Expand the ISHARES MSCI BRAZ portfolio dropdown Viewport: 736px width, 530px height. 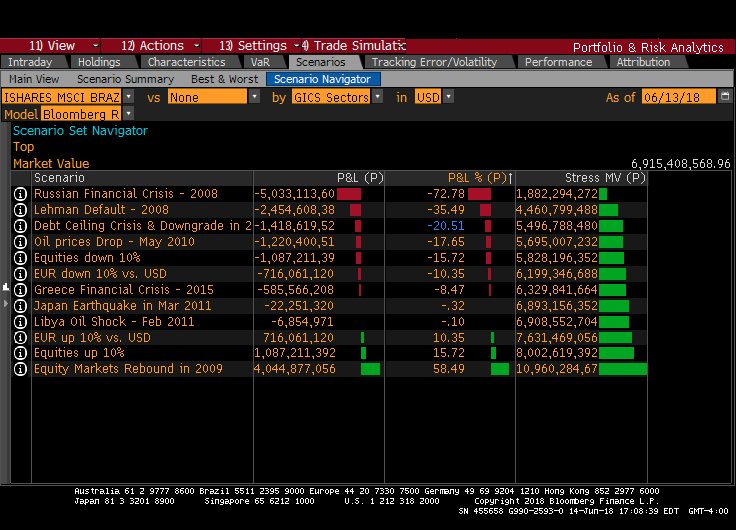tap(128, 97)
